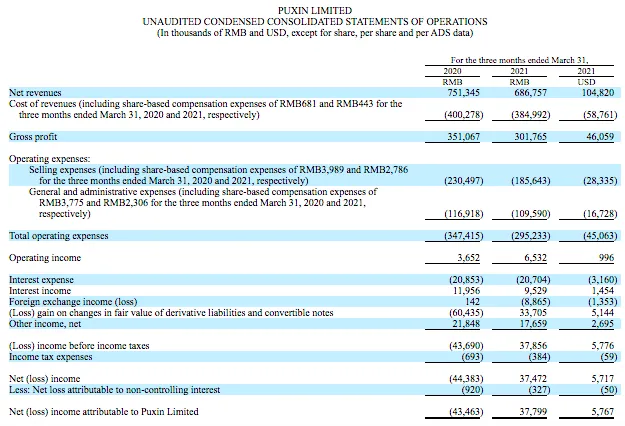Select non-controlling interest row label
Image resolution: width=625 pixels, height=426 pixels.
114,390
